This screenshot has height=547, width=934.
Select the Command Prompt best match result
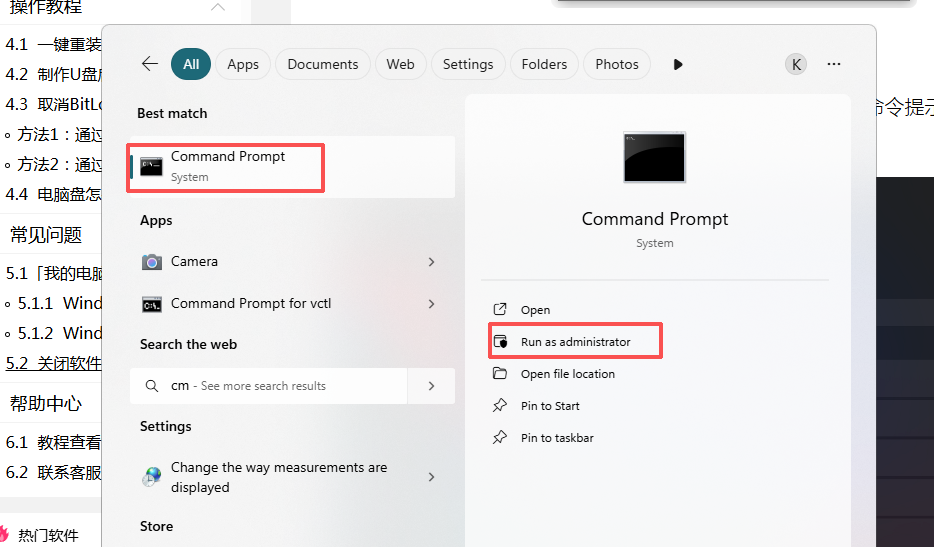pos(228,166)
